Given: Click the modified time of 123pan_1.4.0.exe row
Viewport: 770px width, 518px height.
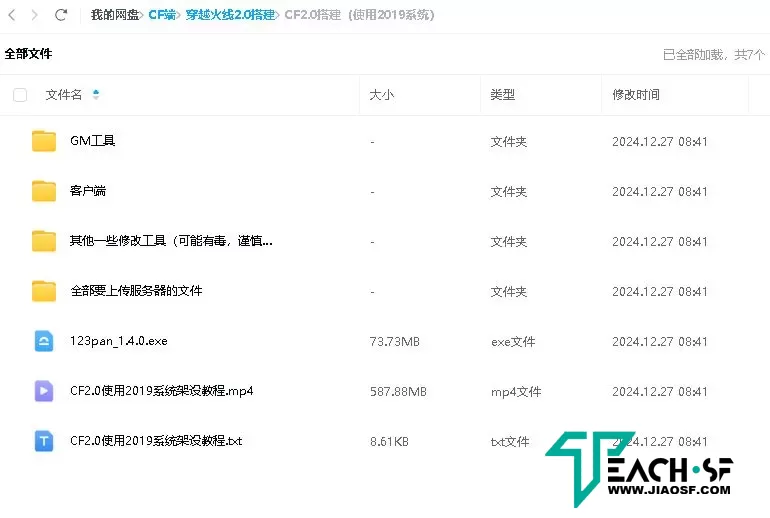Looking at the screenshot, I should click(x=660, y=342).
